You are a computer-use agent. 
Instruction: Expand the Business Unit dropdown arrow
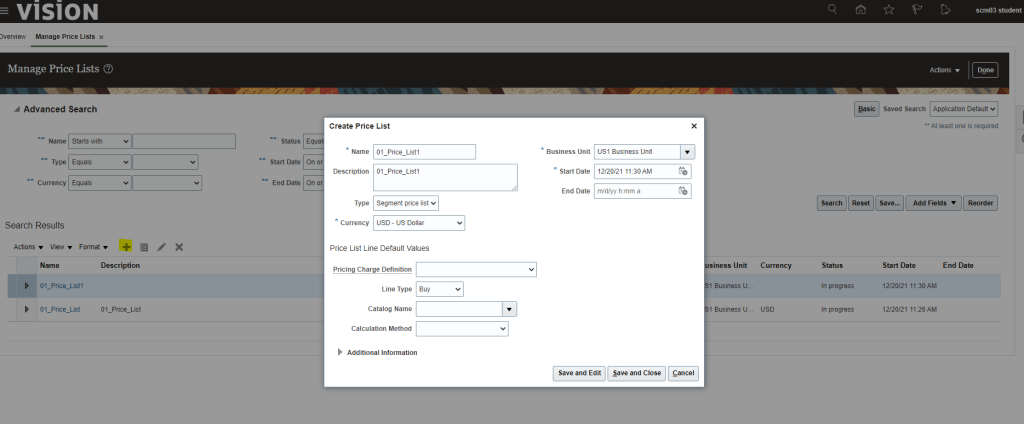tap(687, 152)
